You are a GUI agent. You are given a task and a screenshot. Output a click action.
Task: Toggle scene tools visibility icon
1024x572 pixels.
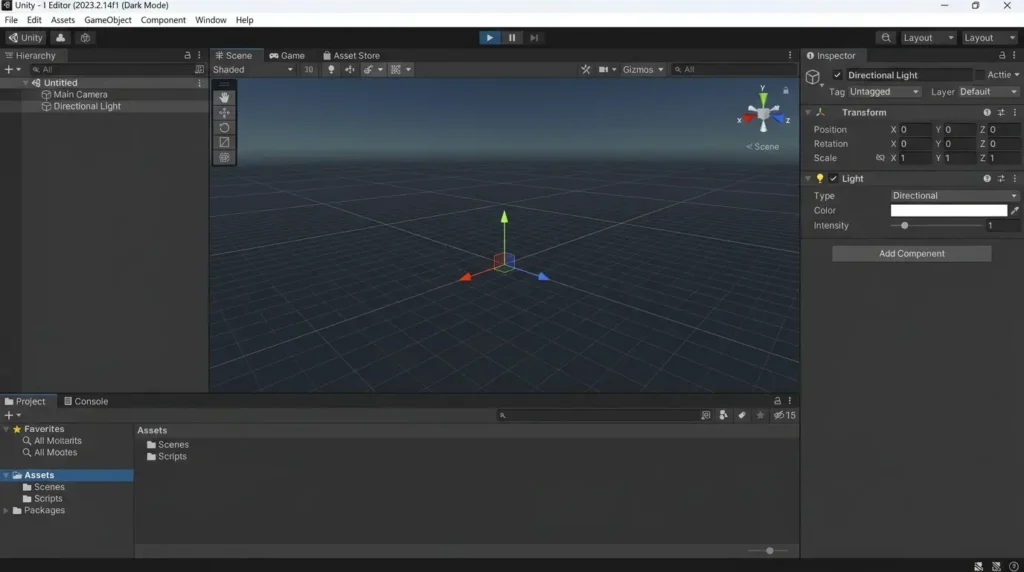click(585, 69)
